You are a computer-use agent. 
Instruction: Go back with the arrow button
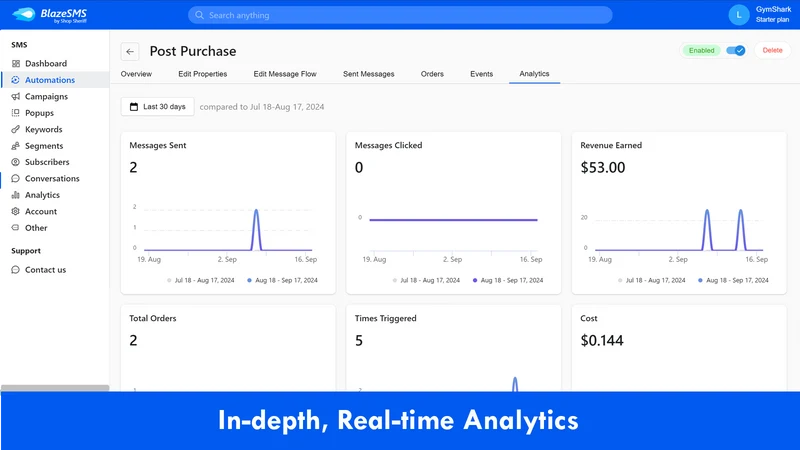130,52
